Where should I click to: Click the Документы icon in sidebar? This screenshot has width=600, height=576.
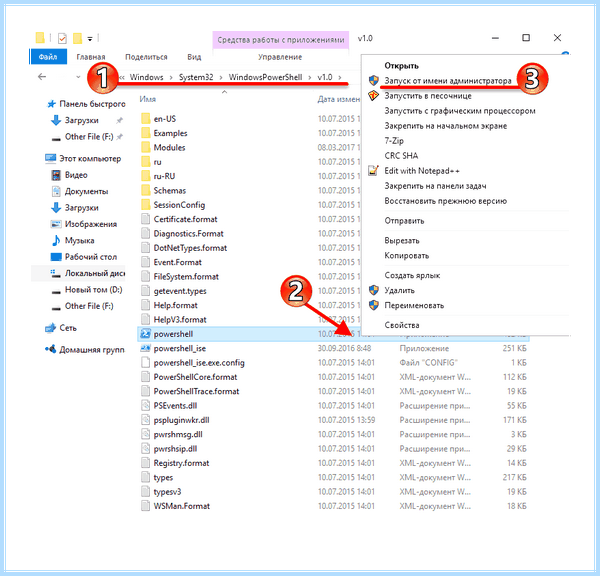click(x=56, y=191)
